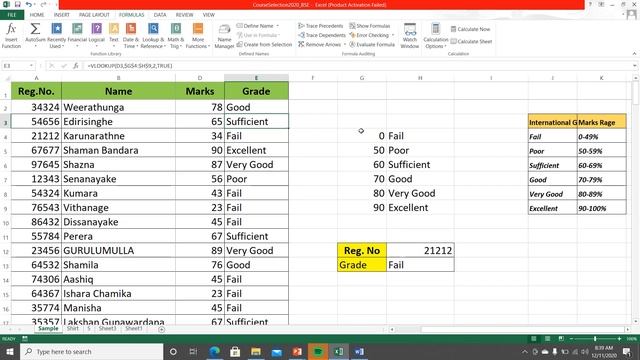Switch to PAGE LAYOUT tab
Image resolution: width=640 pixels, height=360 pixels.
94,15
